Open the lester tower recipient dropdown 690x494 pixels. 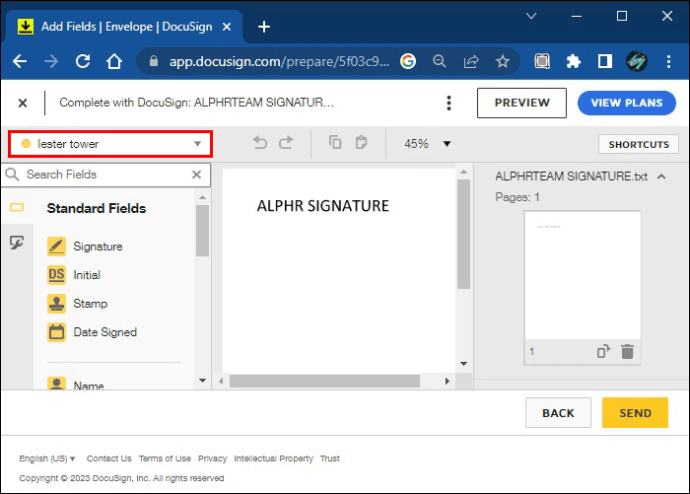click(x=110, y=144)
